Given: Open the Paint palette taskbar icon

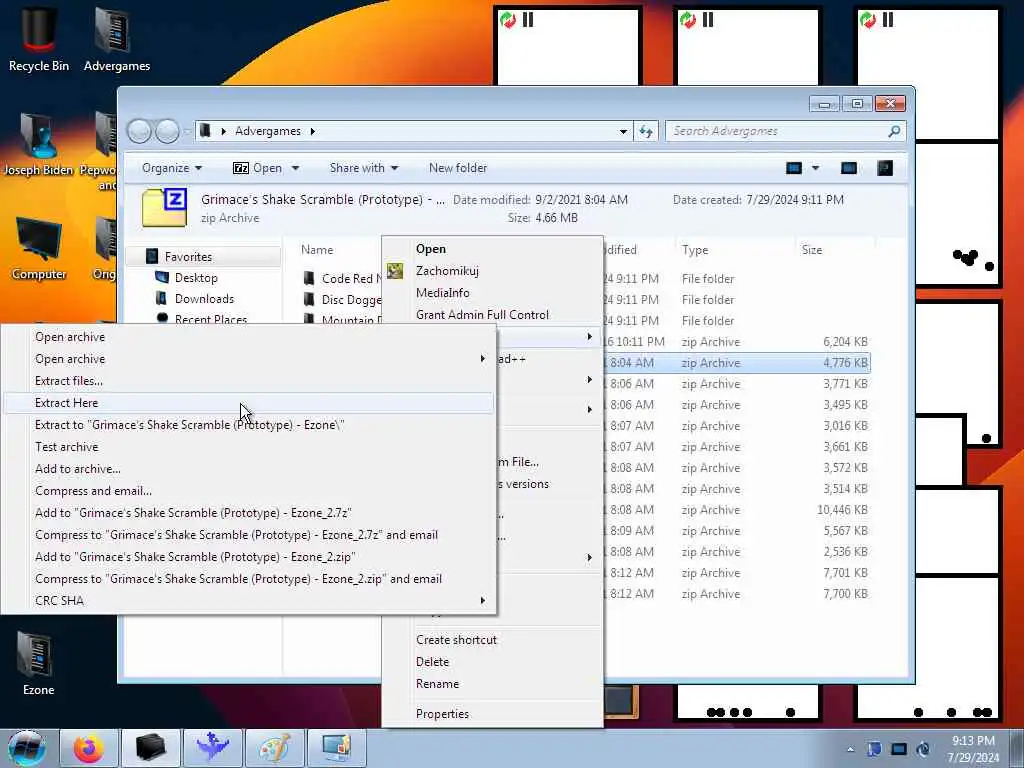Looking at the screenshot, I should pyautogui.click(x=275, y=748).
